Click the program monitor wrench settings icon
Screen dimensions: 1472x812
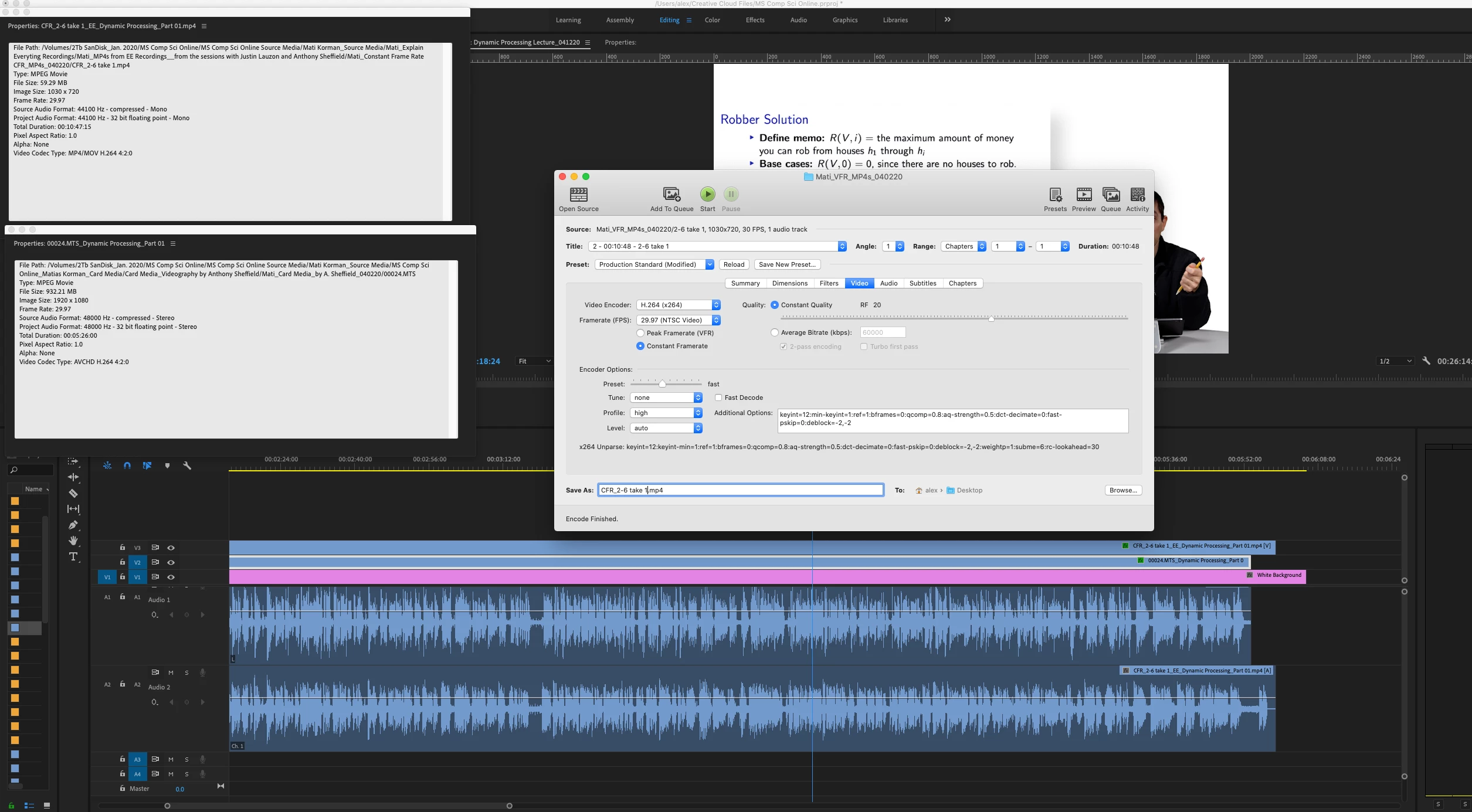click(x=1426, y=361)
